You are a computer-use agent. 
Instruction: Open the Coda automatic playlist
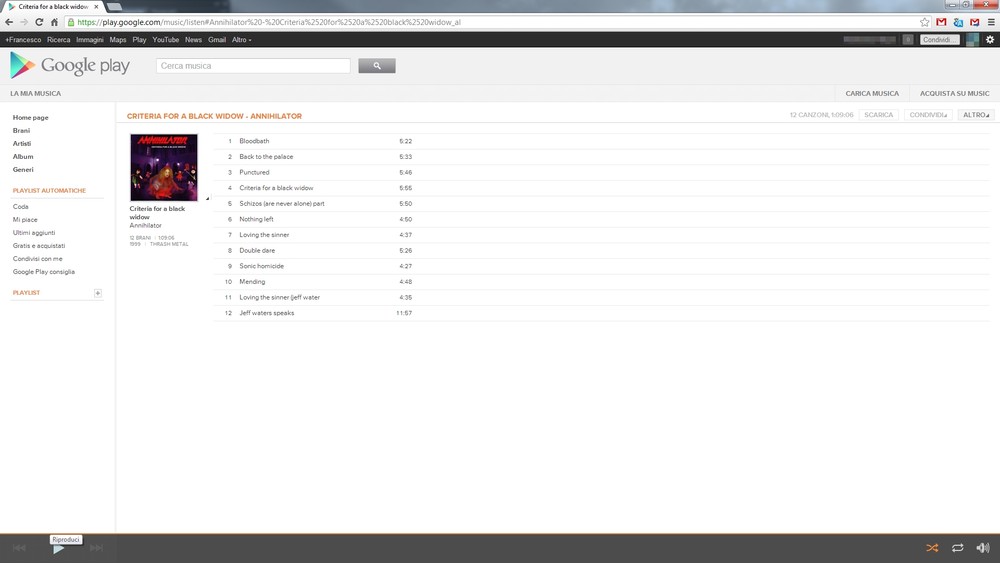21,207
